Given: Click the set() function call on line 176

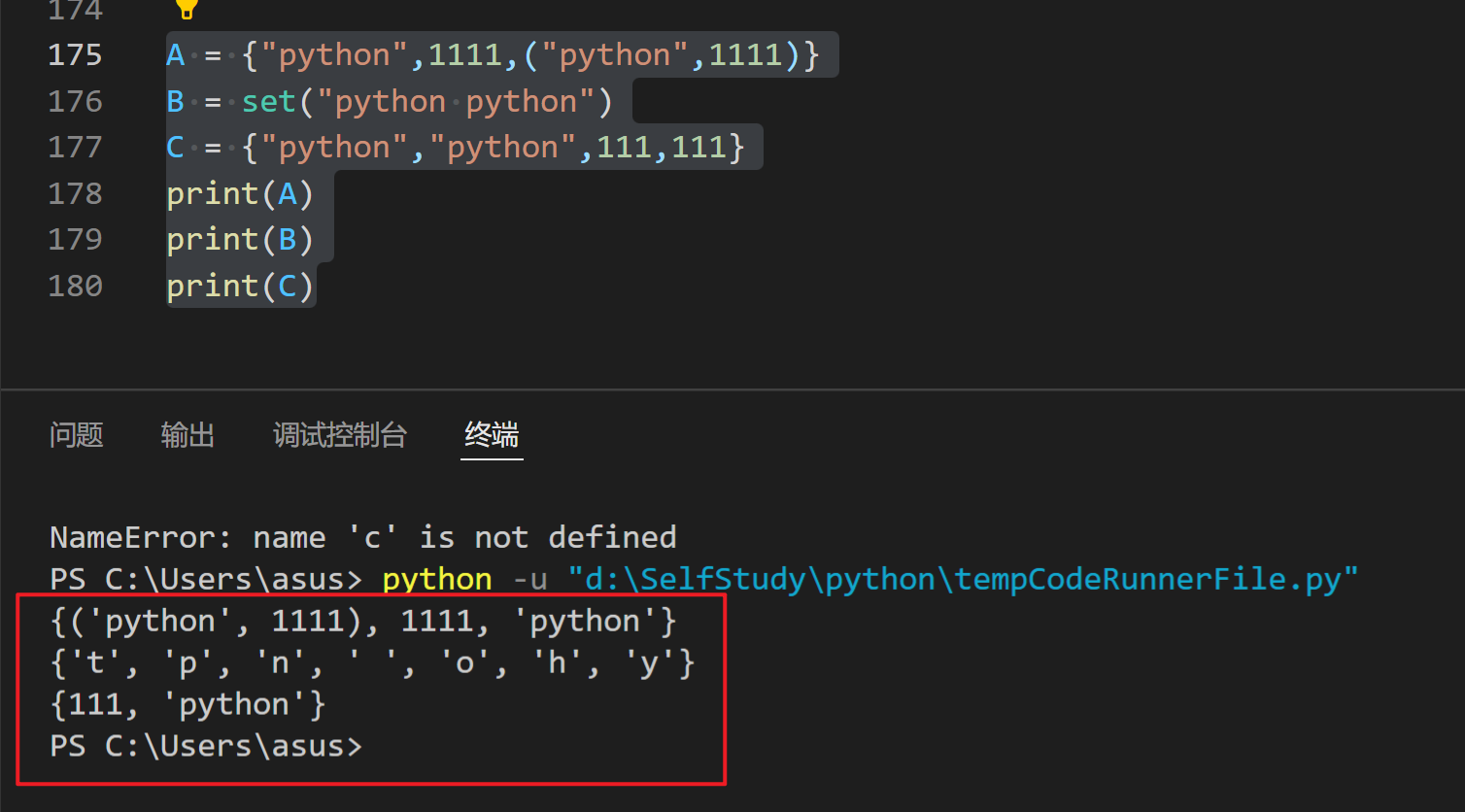Looking at the screenshot, I should click(x=268, y=101).
